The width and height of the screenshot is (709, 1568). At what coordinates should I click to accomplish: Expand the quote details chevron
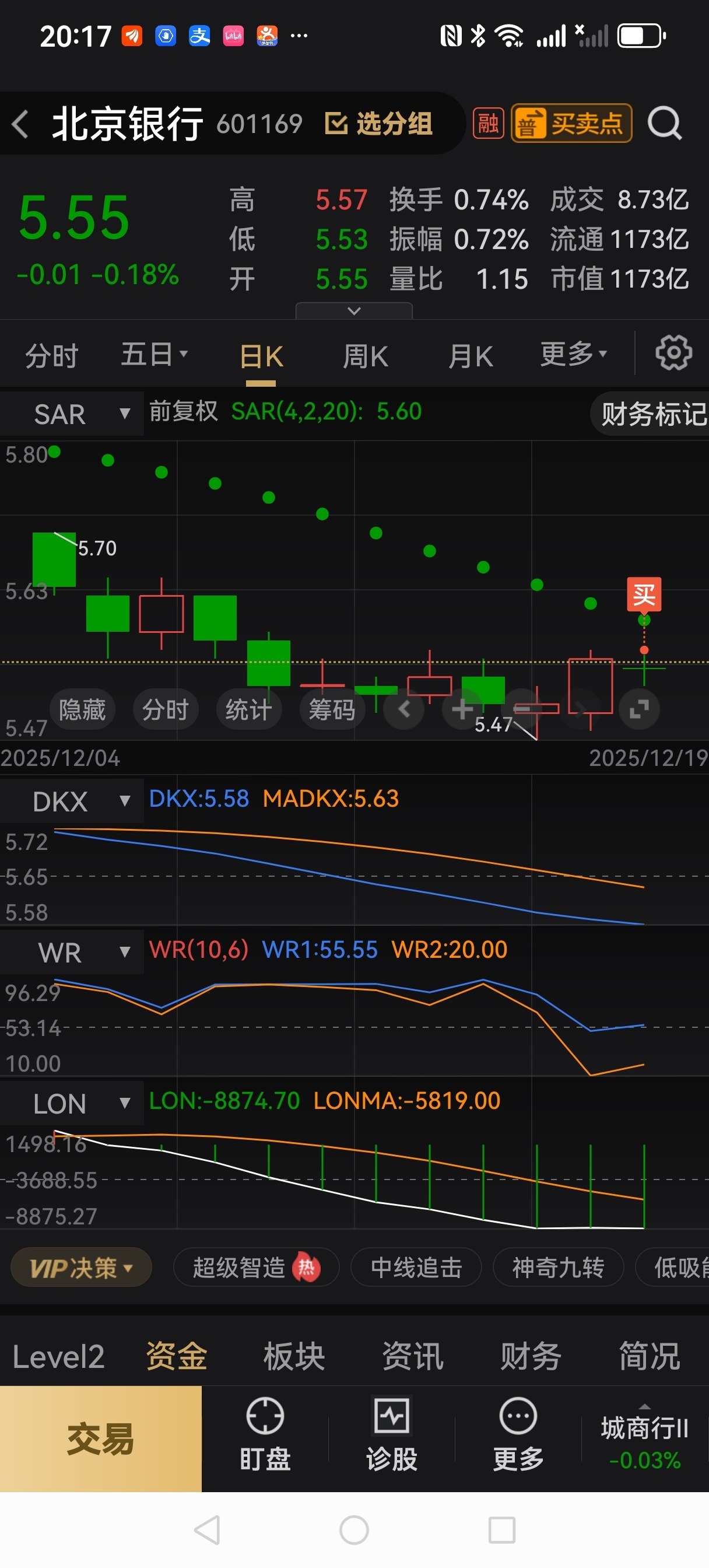[x=354, y=311]
